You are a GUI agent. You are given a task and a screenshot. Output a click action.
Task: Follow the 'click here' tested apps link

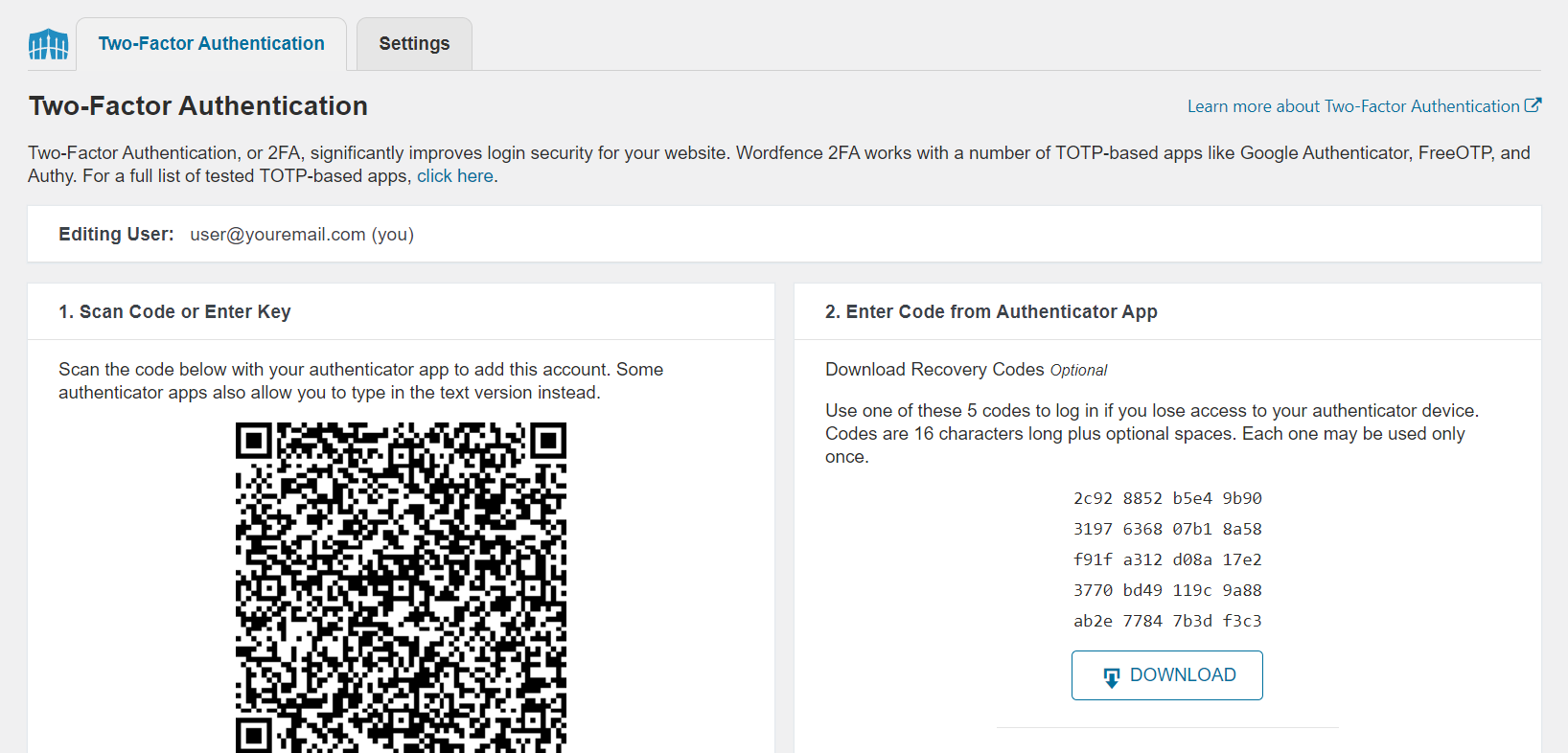pos(455,176)
